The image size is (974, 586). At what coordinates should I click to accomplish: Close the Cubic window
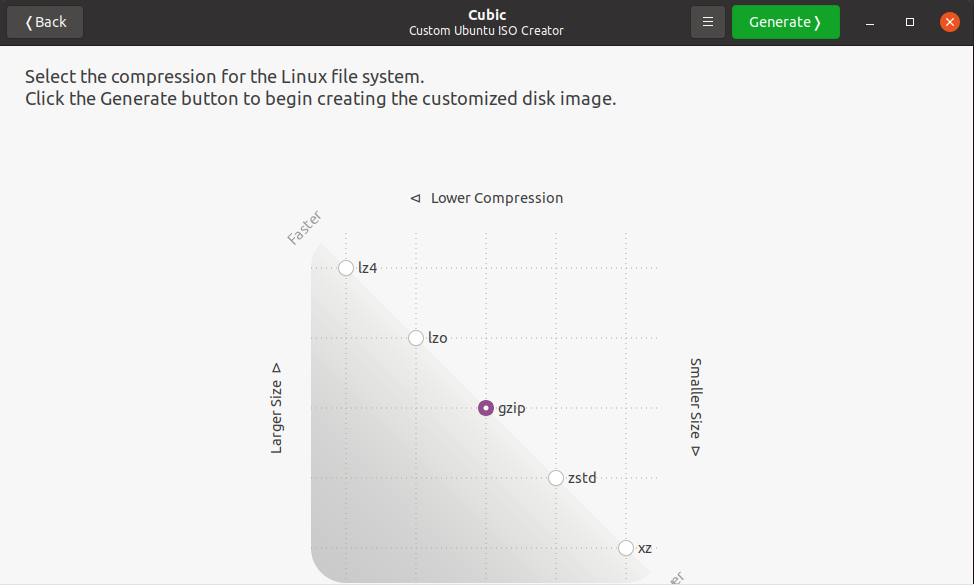point(949,22)
